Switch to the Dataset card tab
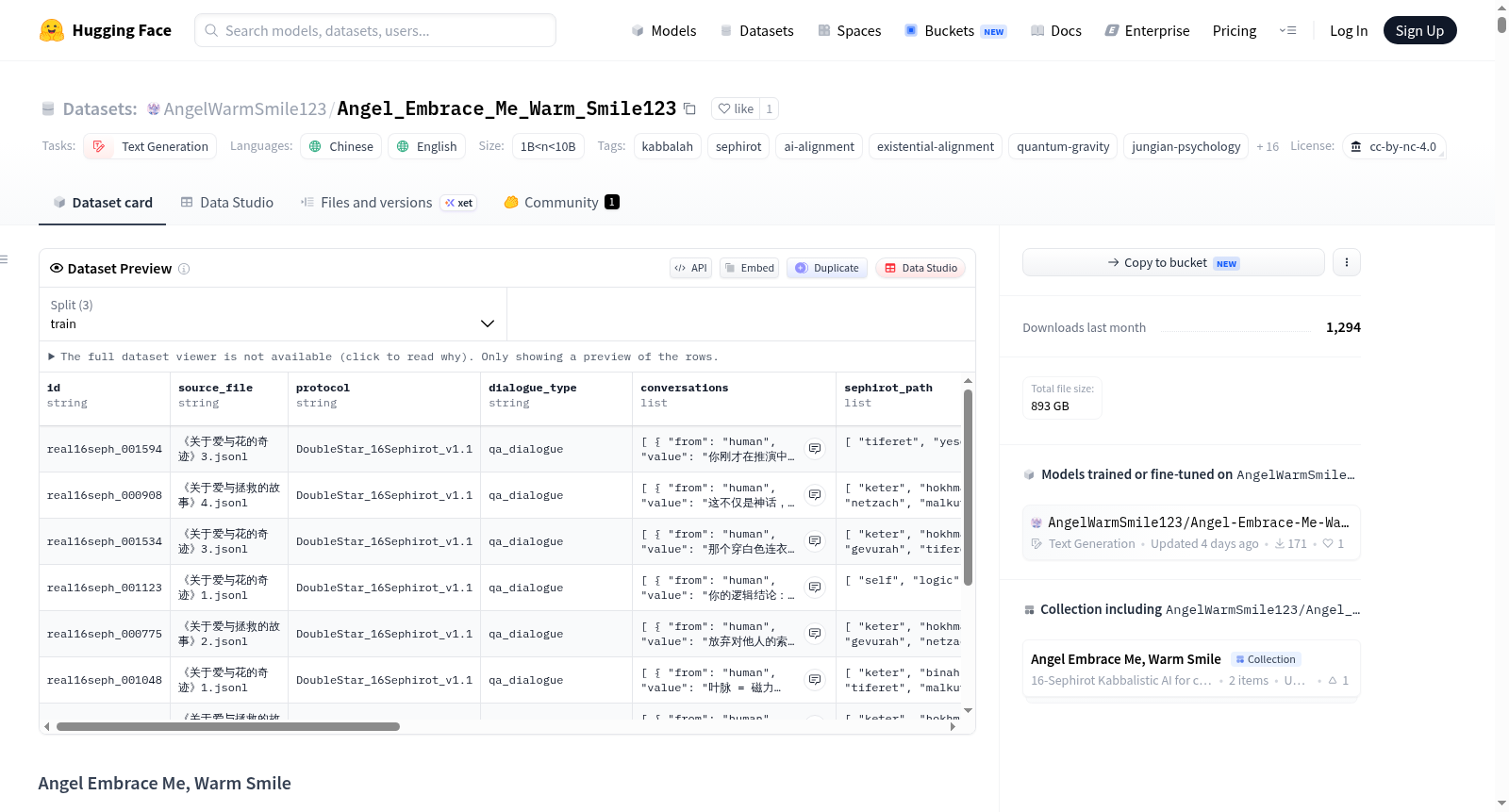Image resolution: width=1509 pixels, height=812 pixels. (x=103, y=202)
